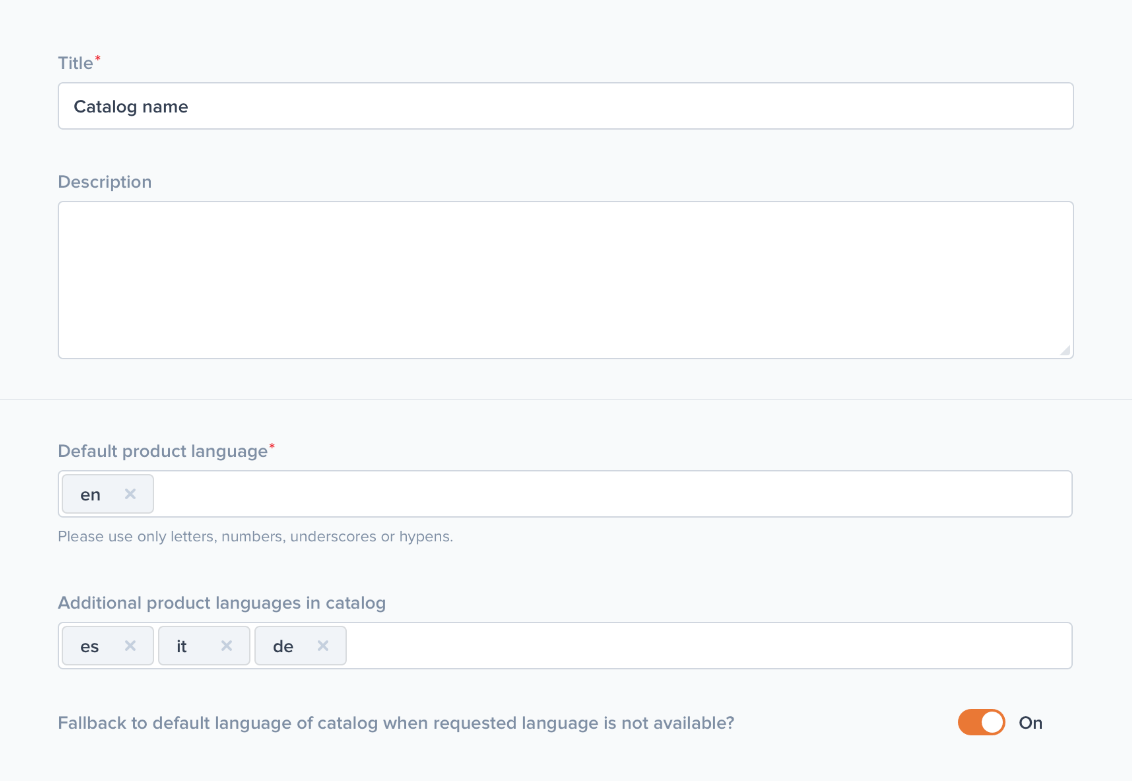Click the "Additional product languages in catalog" label
The image size is (1132, 781).
click(x=221, y=603)
